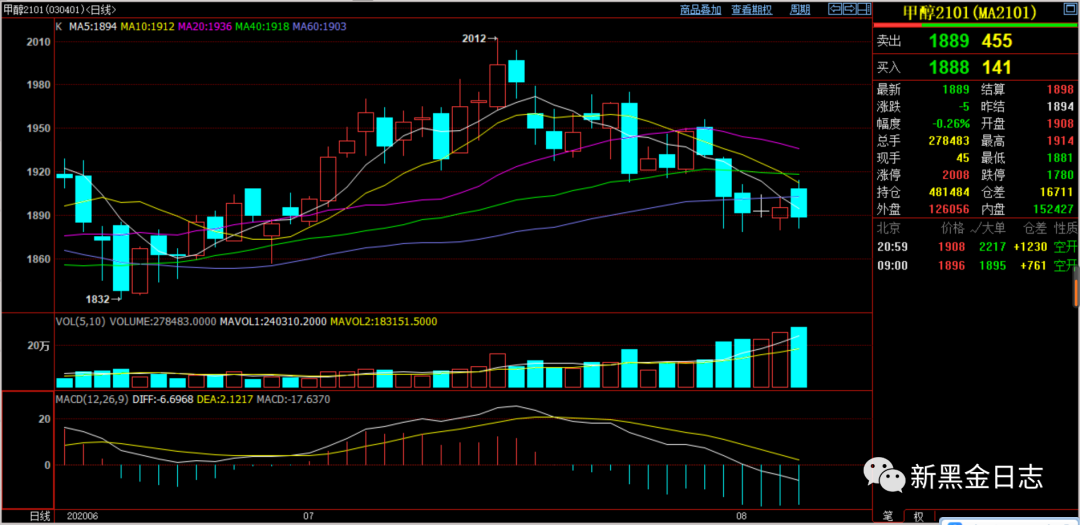
Task: Click the buy volume 141
Action: [x=995, y=68]
